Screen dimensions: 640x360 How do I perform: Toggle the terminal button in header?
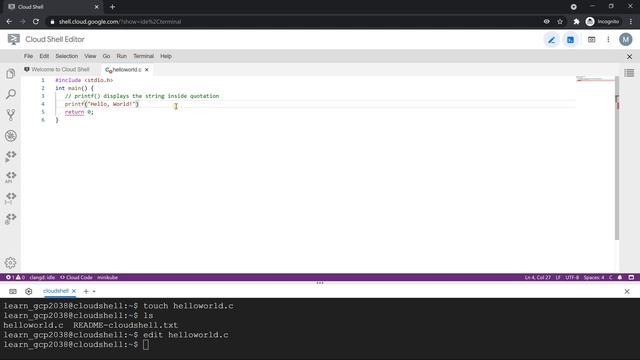(570, 40)
